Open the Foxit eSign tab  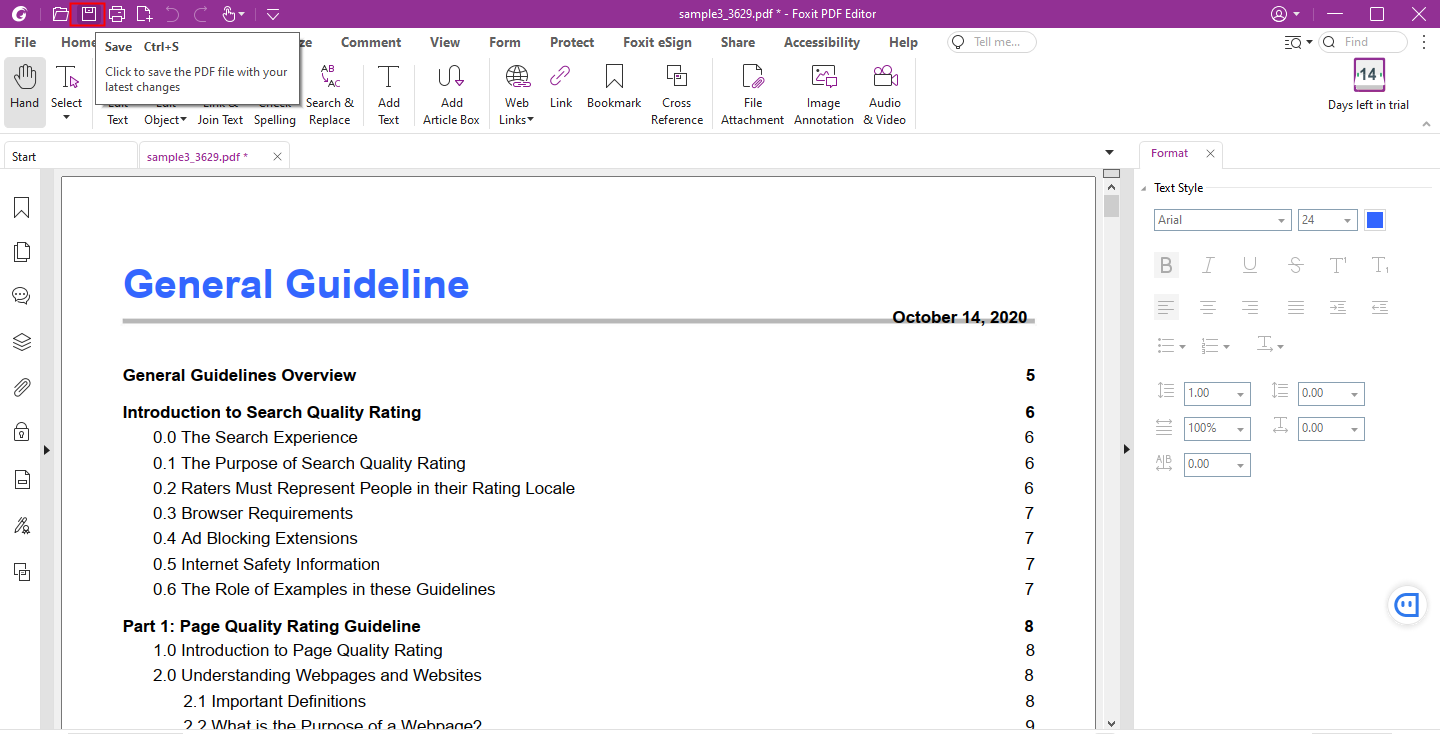(657, 42)
